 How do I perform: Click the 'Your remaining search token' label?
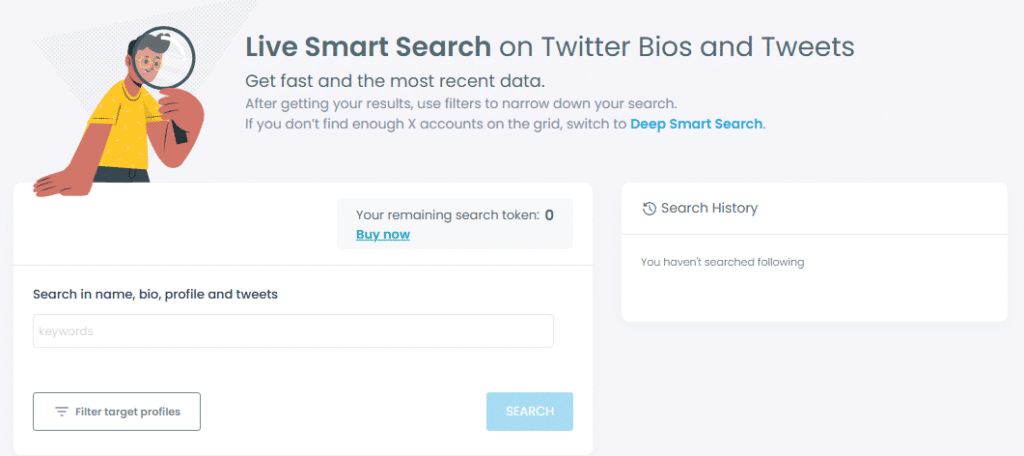(447, 214)
